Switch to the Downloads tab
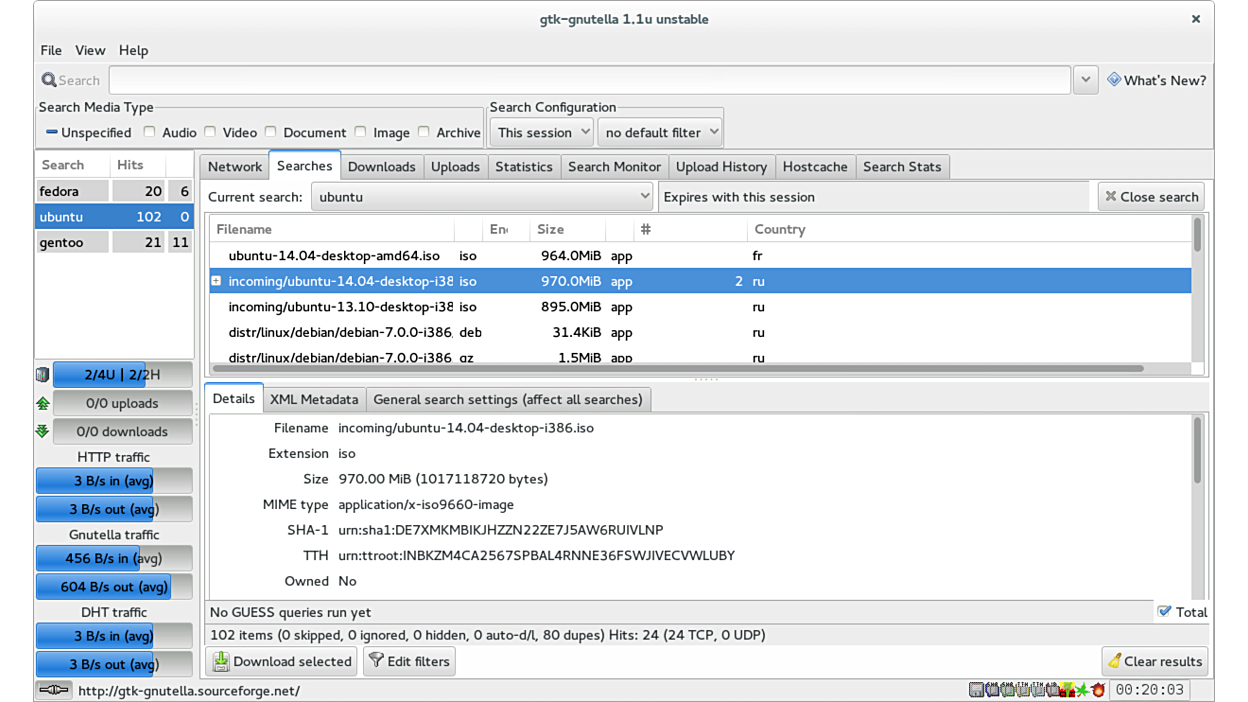This screenshot has height=702, width=1248. [x=381, y=167]
